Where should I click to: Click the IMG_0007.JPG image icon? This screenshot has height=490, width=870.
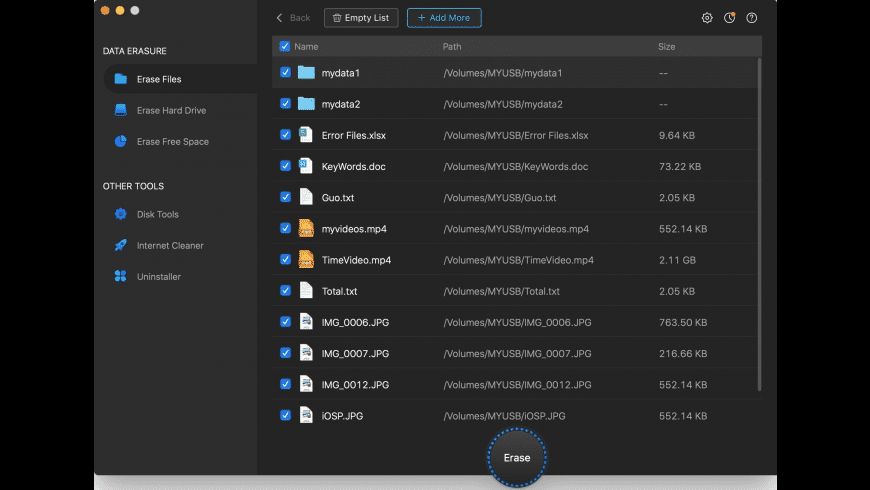click(306, 352)
